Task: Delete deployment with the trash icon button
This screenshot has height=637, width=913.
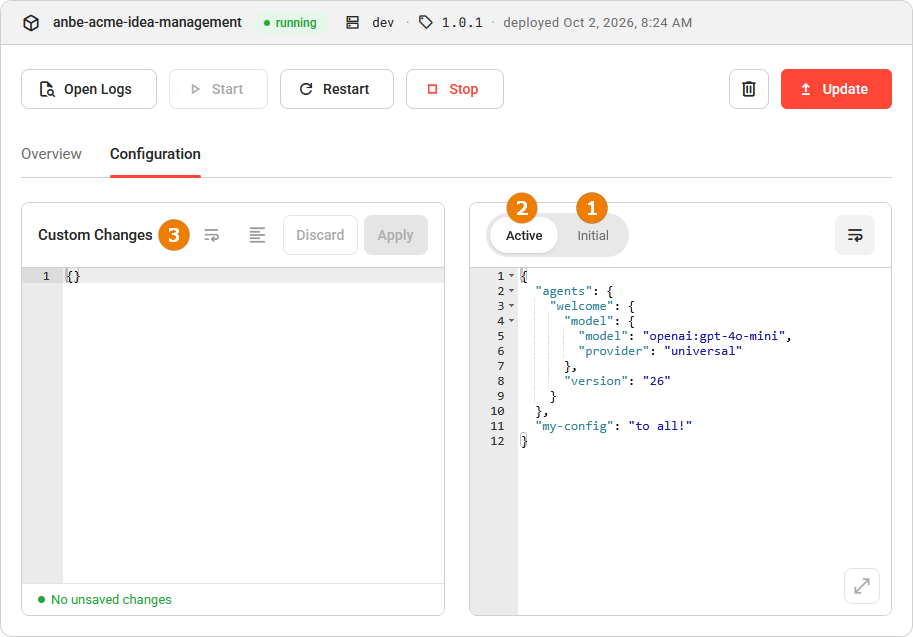Action: tap(749, 89)
